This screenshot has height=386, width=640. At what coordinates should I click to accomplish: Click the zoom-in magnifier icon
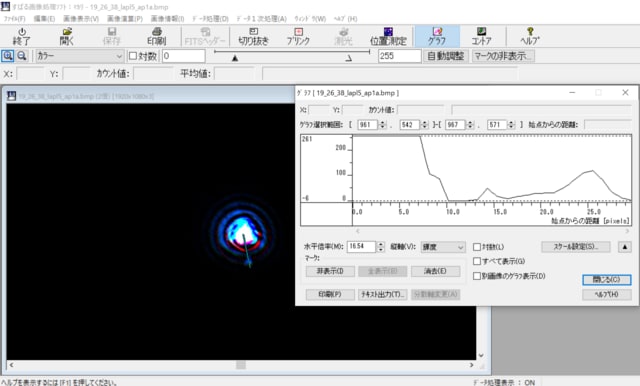point(8,56)
